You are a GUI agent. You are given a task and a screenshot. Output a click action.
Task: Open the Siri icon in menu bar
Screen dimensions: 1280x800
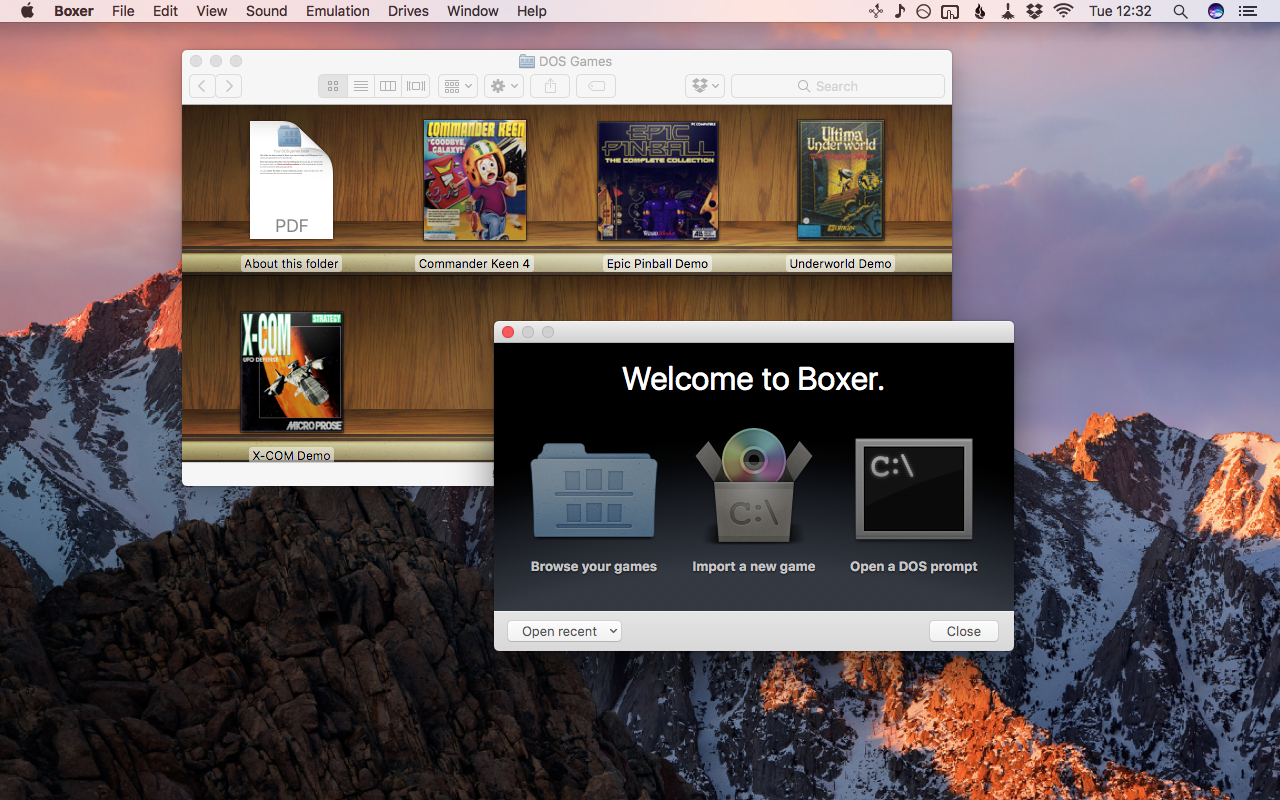tap(1216, 11)
